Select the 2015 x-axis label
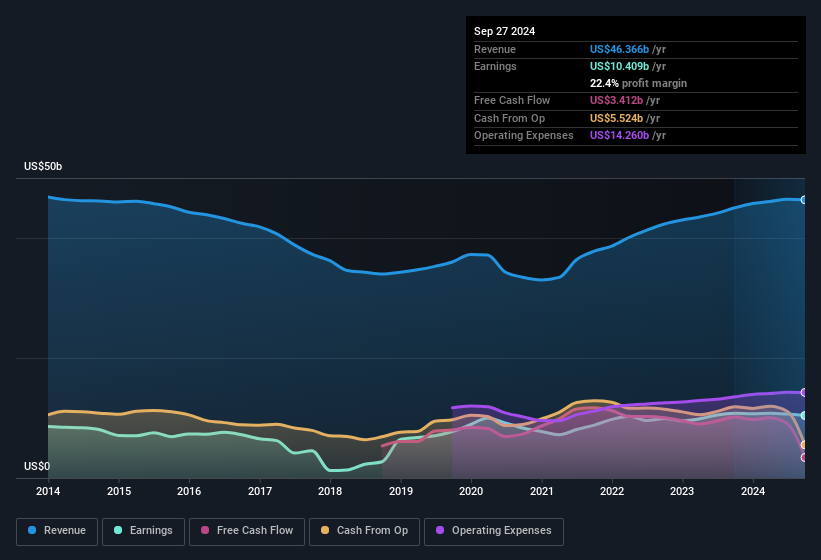Image resolution: width=821 pixels, height=560 pixels. point(119,491)
